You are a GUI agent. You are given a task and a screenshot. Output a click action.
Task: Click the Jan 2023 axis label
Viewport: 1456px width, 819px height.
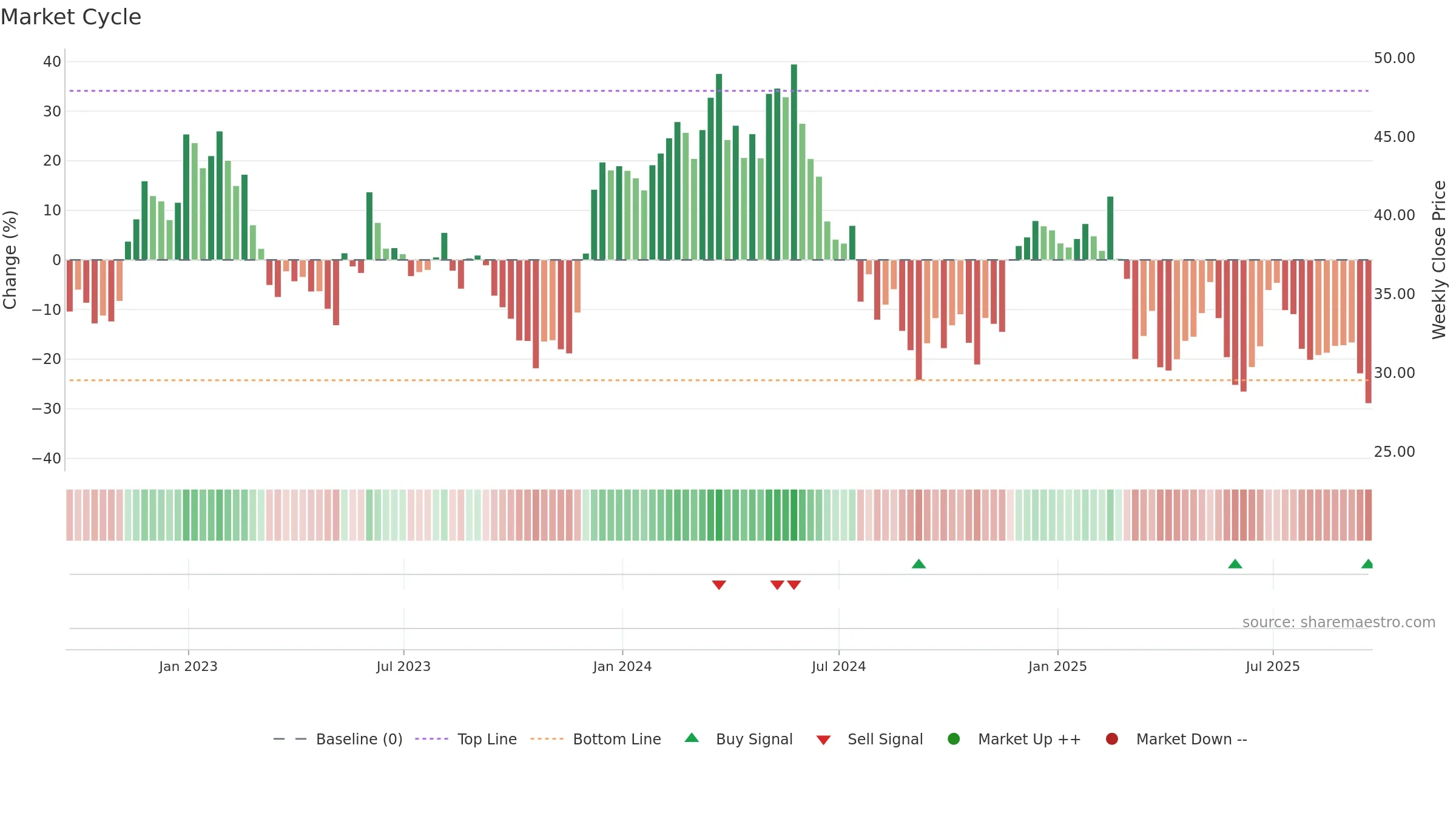tap(188, 666)
